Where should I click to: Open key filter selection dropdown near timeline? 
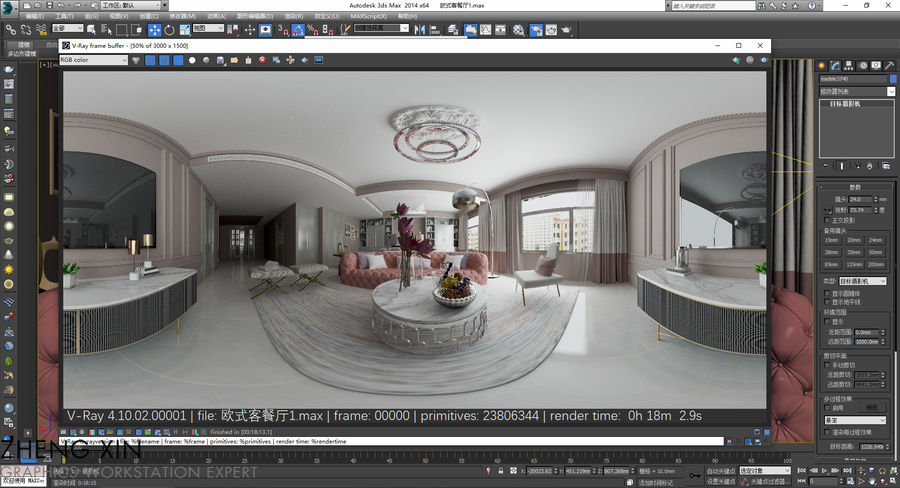(765, 471)
